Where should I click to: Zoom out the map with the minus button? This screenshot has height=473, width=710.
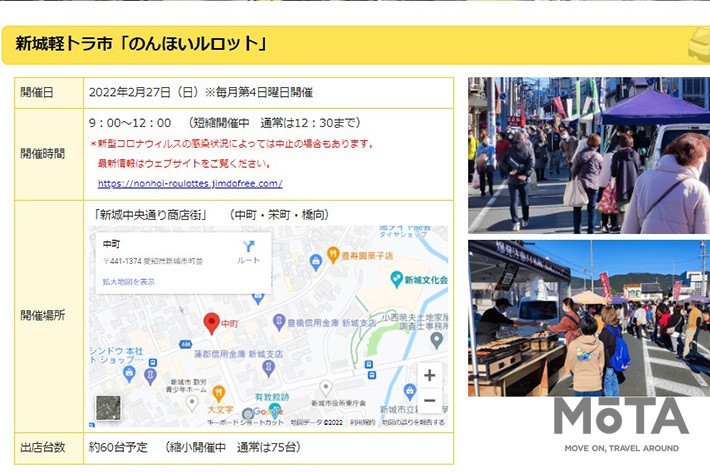(x=429, y=401)
